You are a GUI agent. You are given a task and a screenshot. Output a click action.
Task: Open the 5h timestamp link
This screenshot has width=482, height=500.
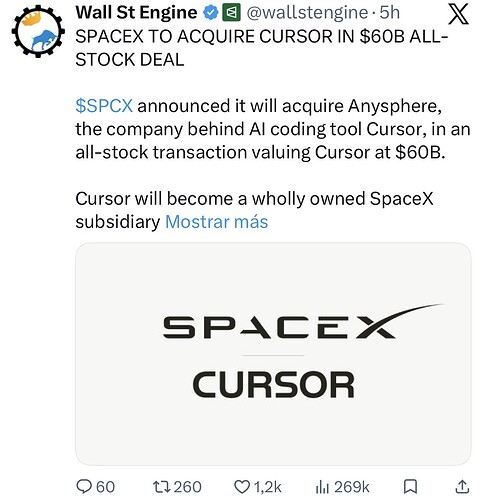coord(390,13)
